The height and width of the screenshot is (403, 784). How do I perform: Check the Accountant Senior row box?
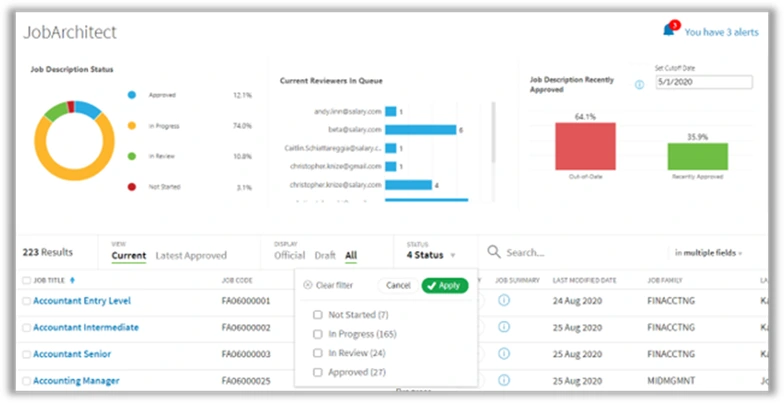26,354
